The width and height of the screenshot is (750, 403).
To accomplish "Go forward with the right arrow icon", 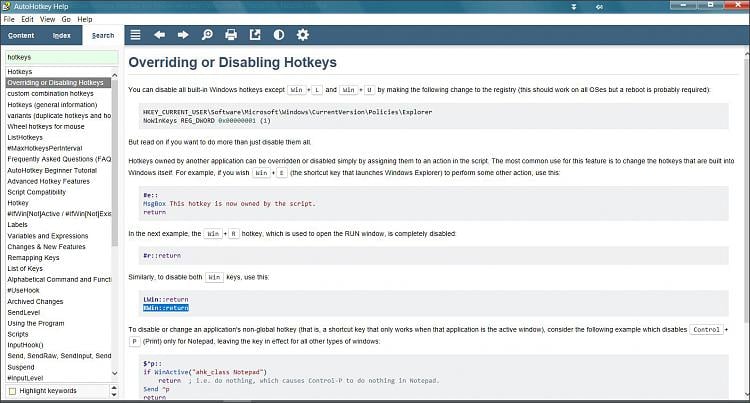I will [183, 35].
